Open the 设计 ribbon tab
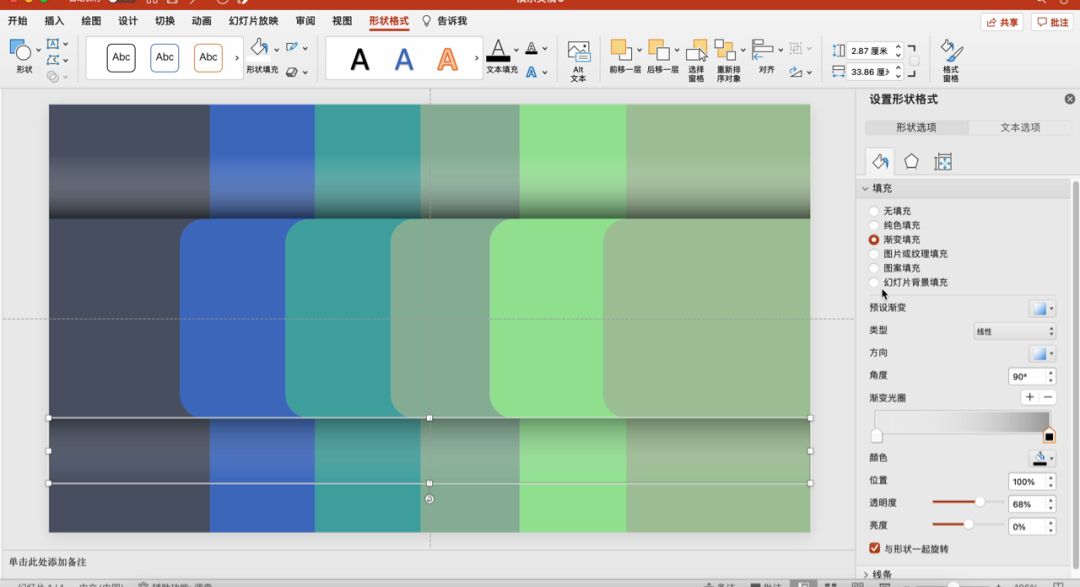The image size is (1080, 587). click(x=128, y=21)
